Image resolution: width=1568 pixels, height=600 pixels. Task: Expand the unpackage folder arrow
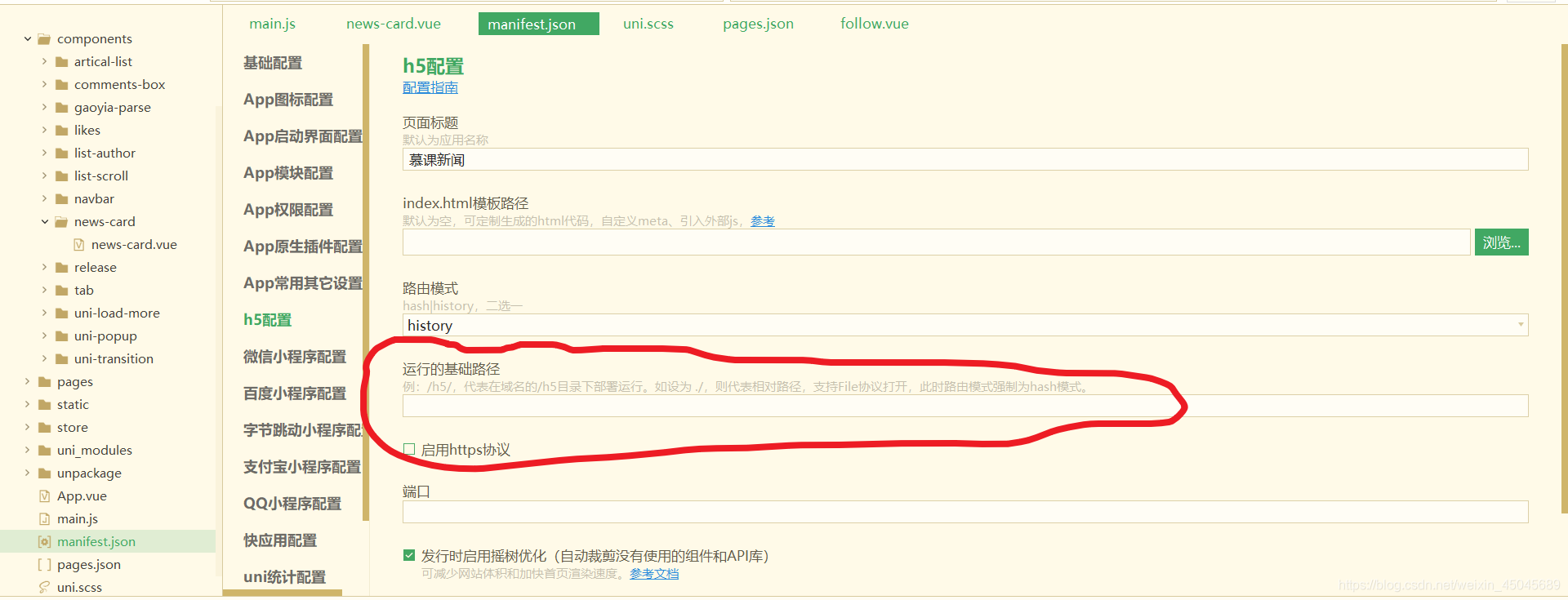click(28, 473)
